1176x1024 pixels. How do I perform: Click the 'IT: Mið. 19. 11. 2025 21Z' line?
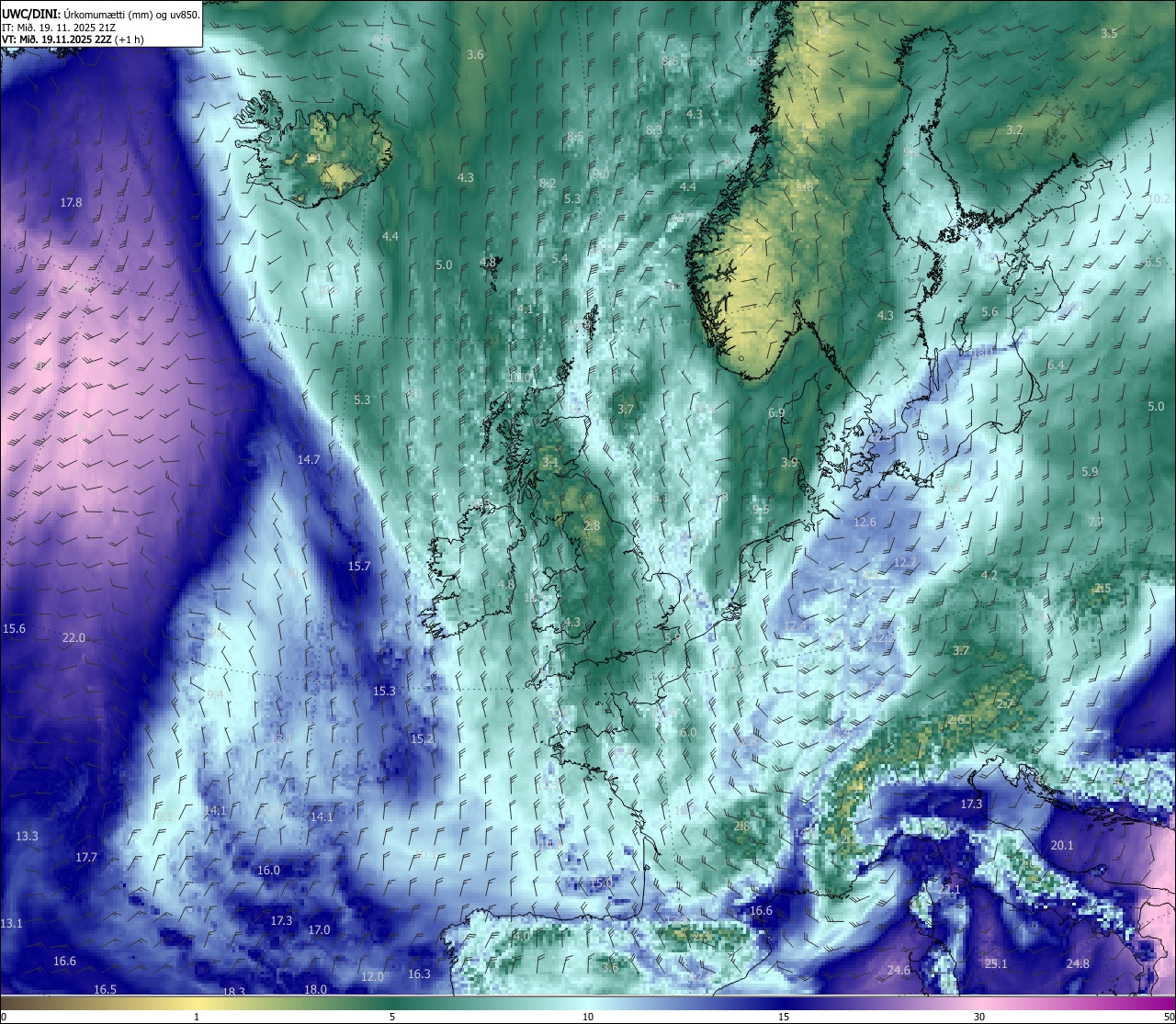[x=60, y=28]
